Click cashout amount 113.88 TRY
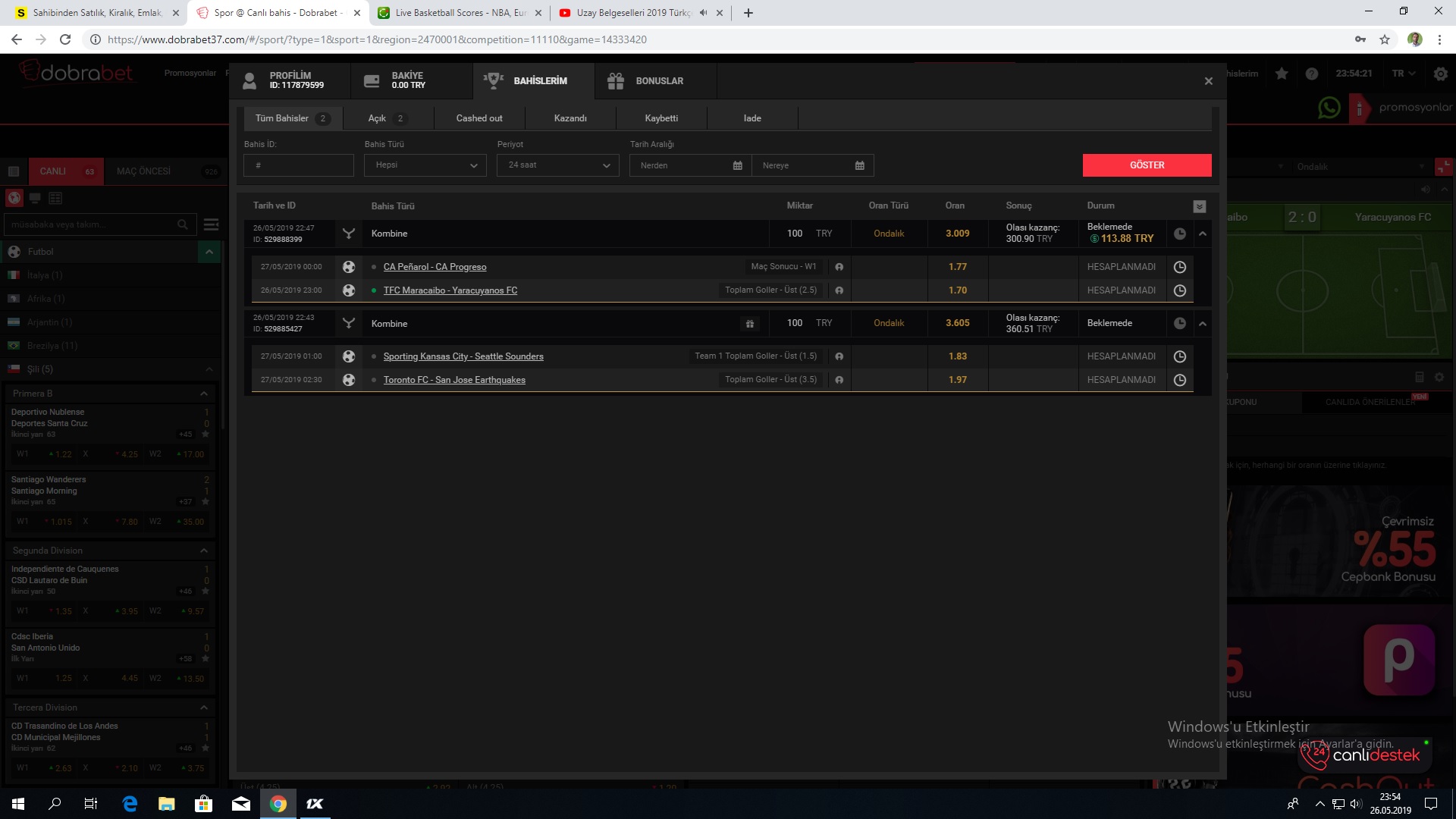 1122,239
